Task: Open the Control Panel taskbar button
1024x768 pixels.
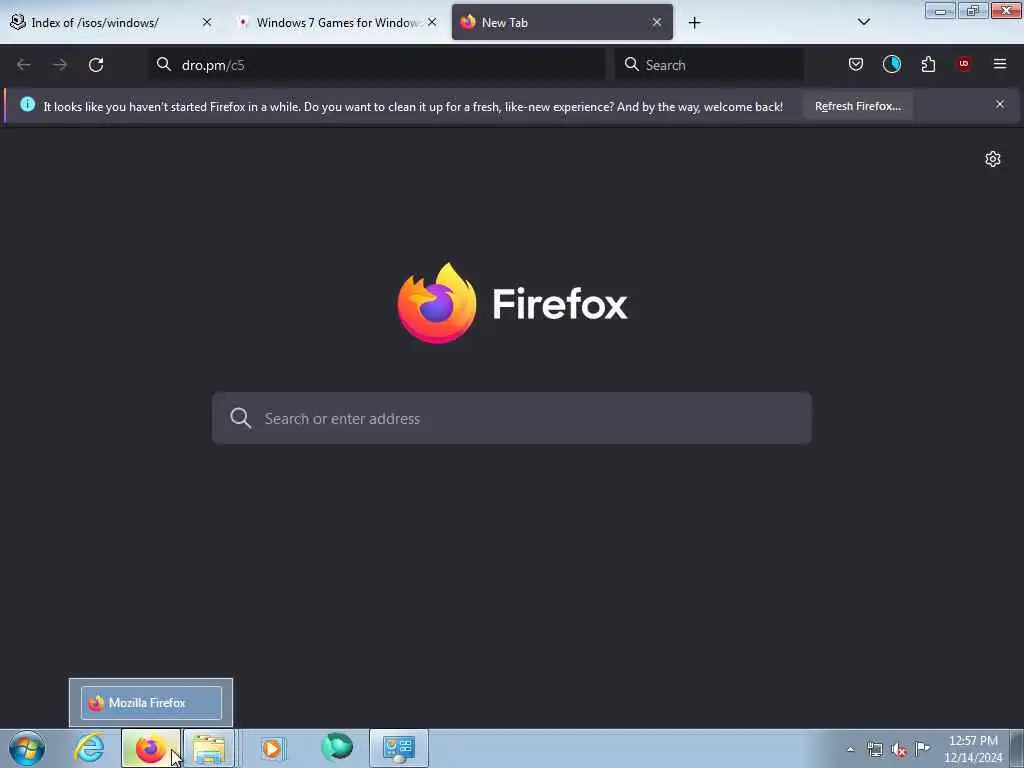Action: click(x=399, y=748)
